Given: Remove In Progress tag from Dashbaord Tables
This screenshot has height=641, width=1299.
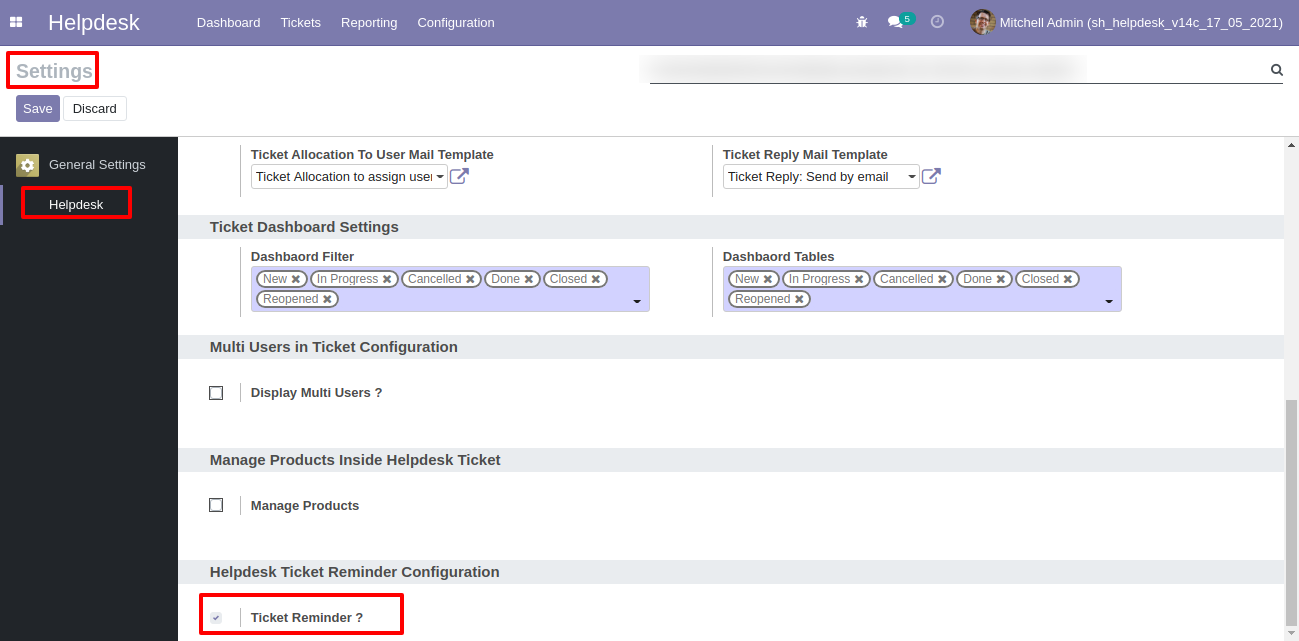Looking at the screenshot, I should click(x=860, y=280).
